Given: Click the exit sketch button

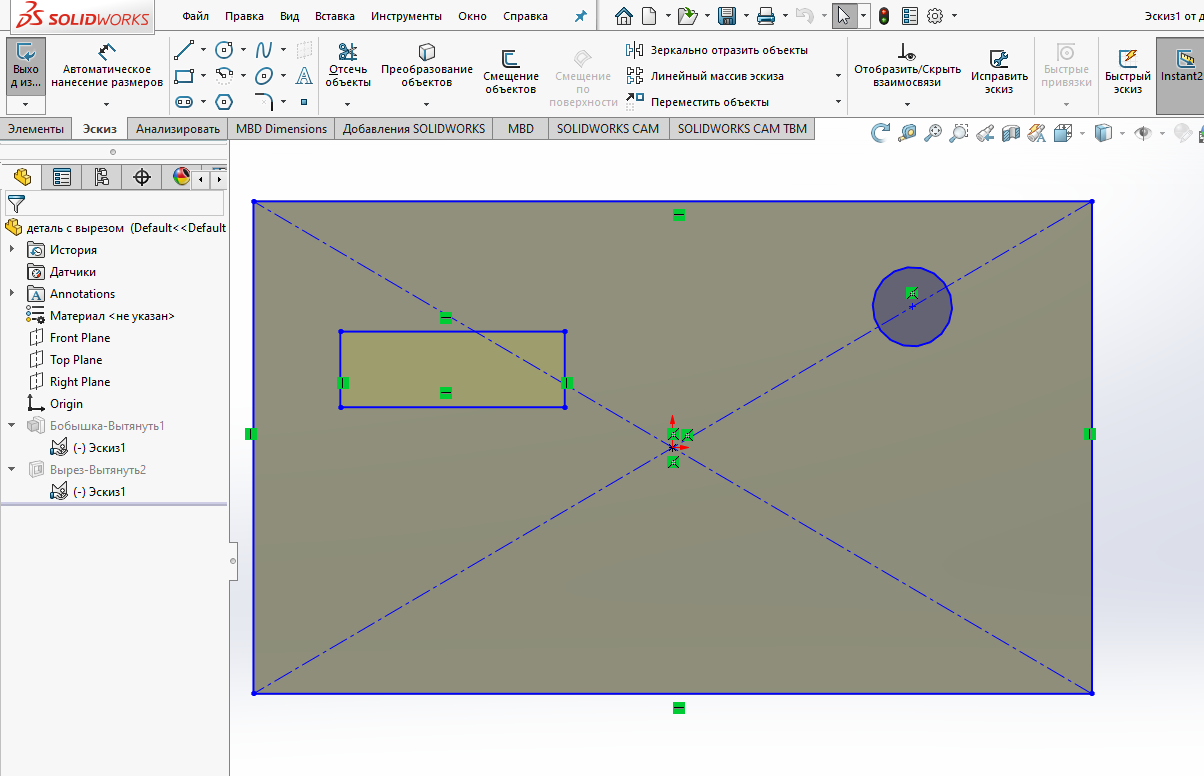Looking at the screenshot, I should point(26,66).
